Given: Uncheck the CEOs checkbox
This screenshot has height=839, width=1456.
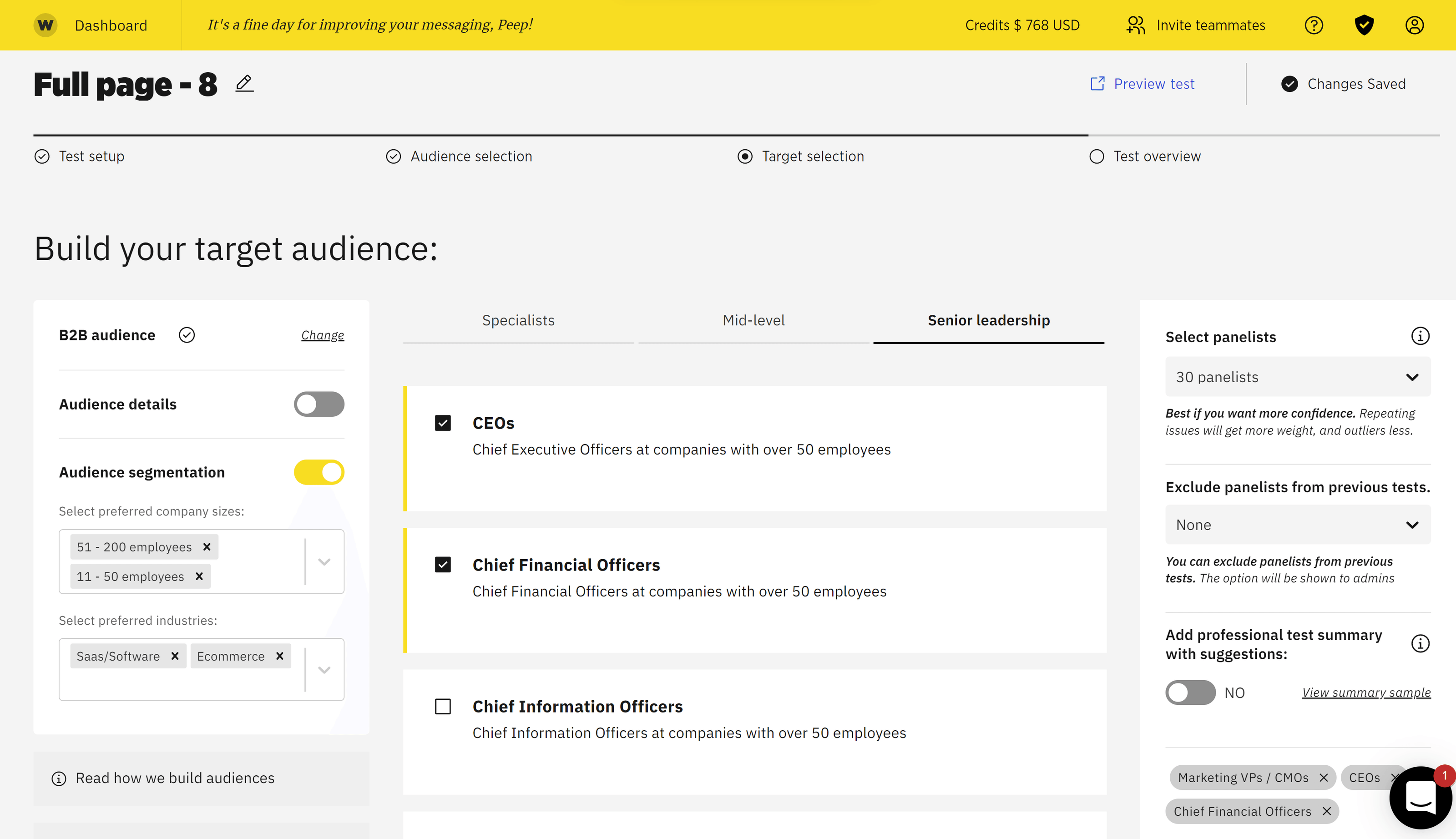Looking at the screenshot, I should tap(443, 422).
